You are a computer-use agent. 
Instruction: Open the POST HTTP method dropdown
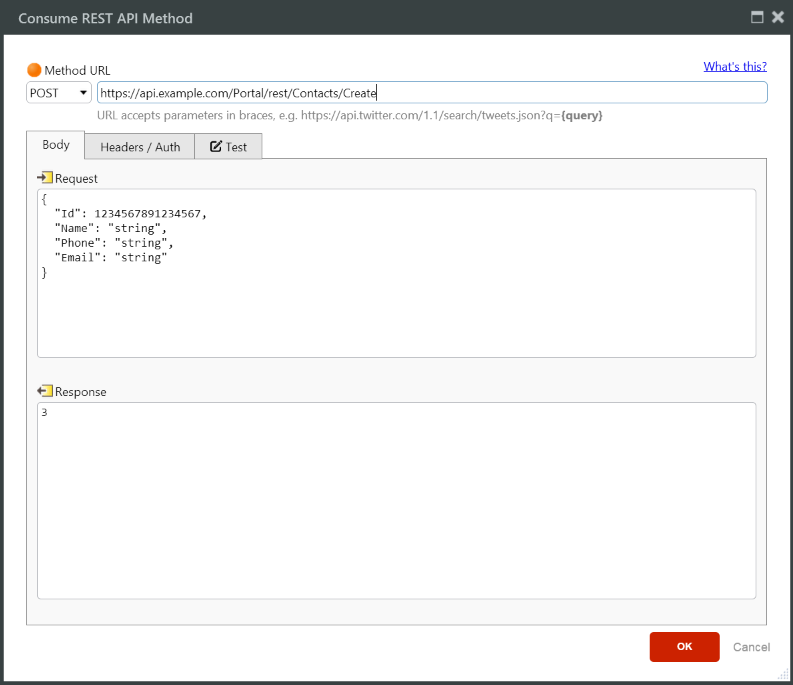coord(59,93)
